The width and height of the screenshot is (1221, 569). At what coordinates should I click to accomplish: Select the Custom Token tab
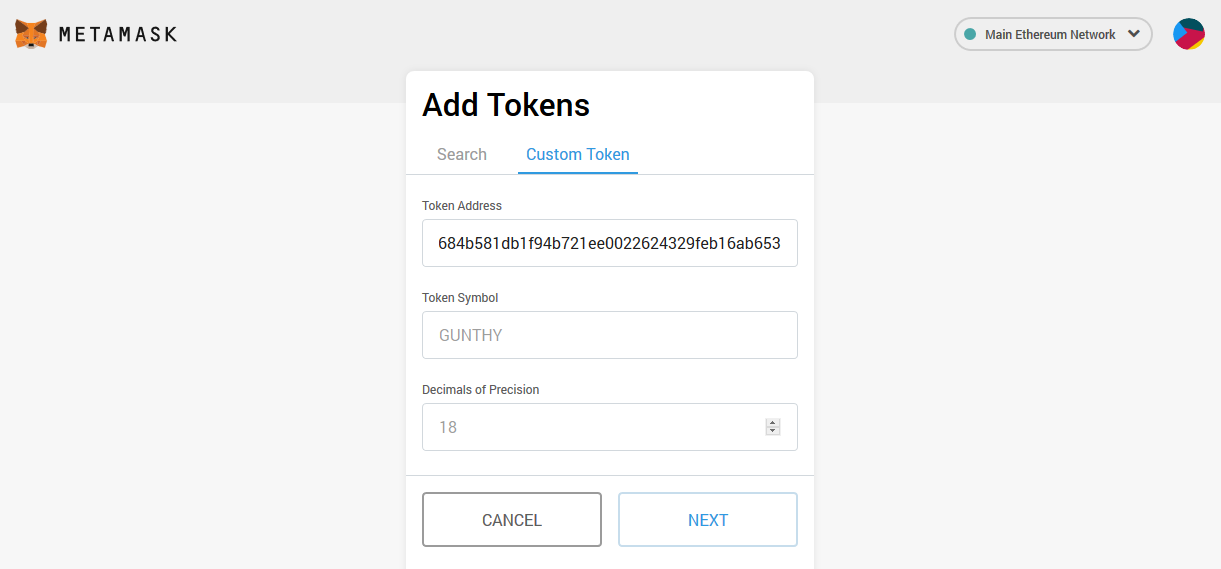point(578,154)
